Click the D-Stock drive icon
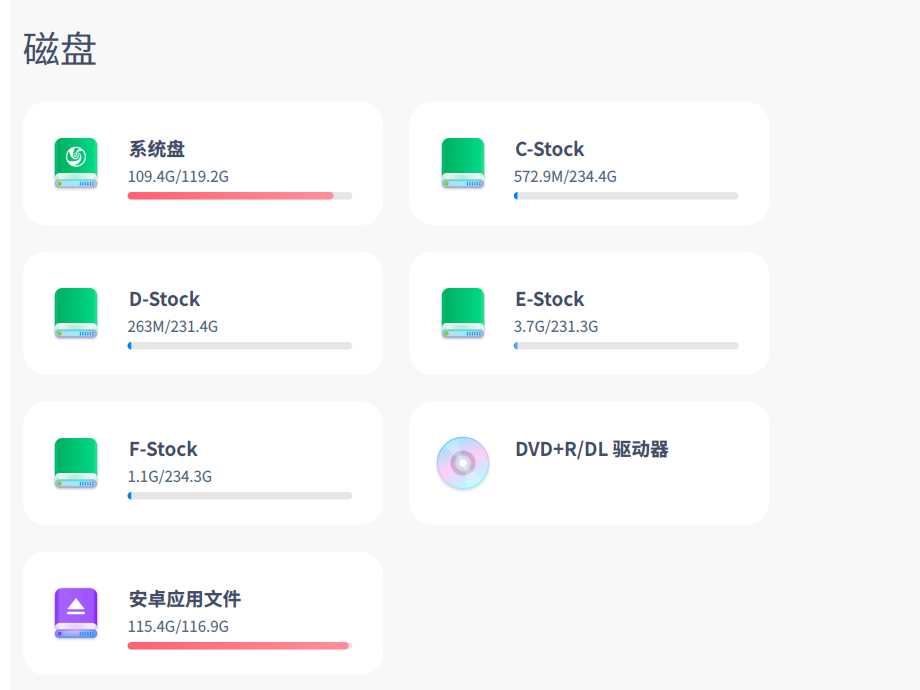The image size is (920, 690). point(76,313)
